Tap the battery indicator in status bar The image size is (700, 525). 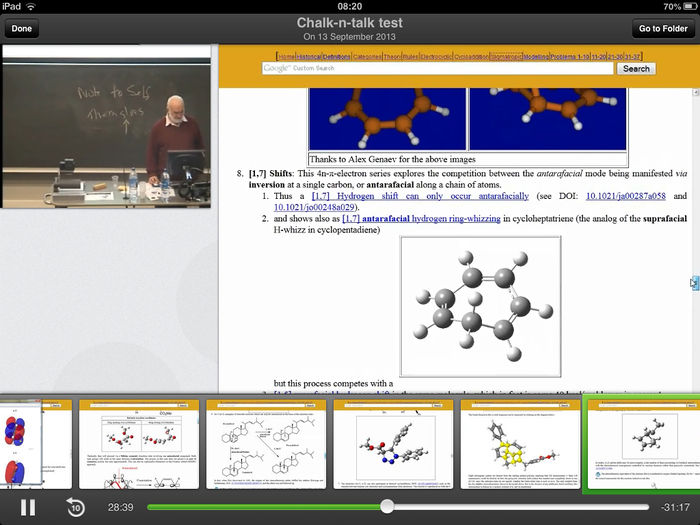click(689, 6)
